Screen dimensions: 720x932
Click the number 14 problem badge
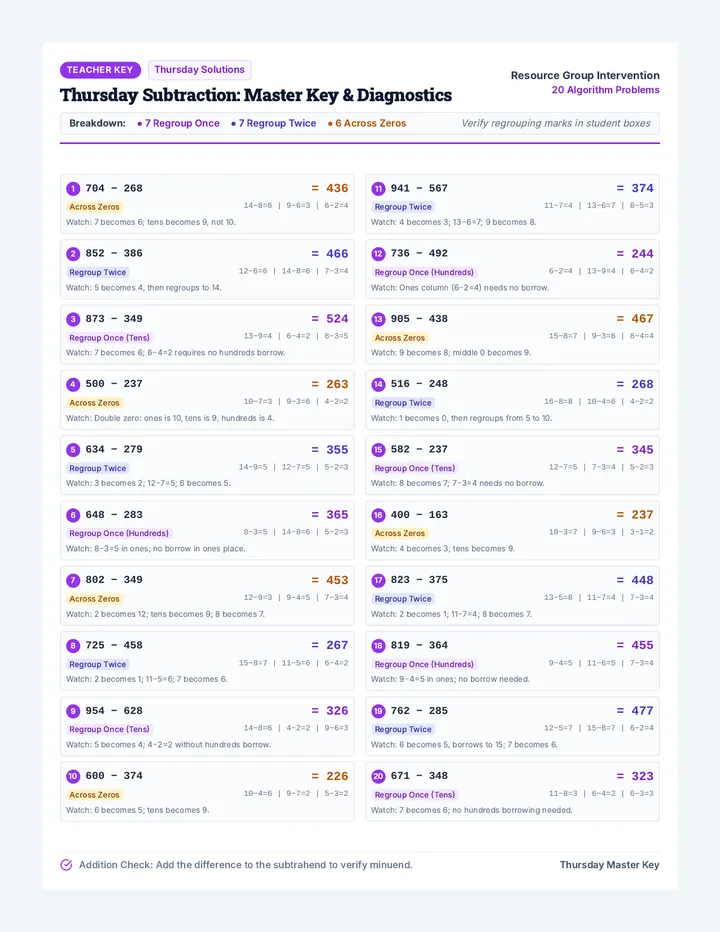(378, 385)
